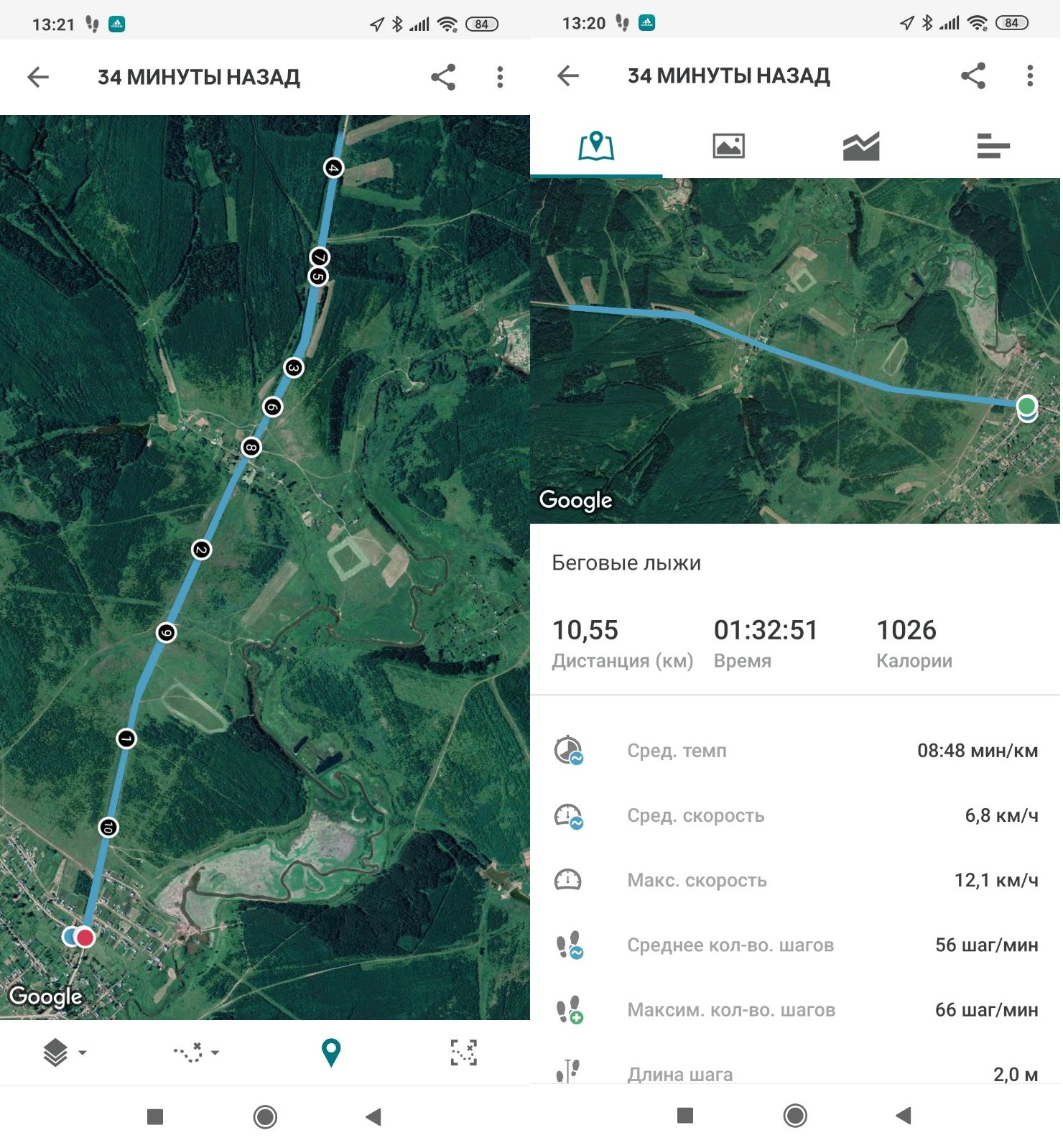This screenshot has height=1148, width=1063.
Task: Tap the kilometer 4 marker on route
Action: pyautogui.click(x=333, y=168)
